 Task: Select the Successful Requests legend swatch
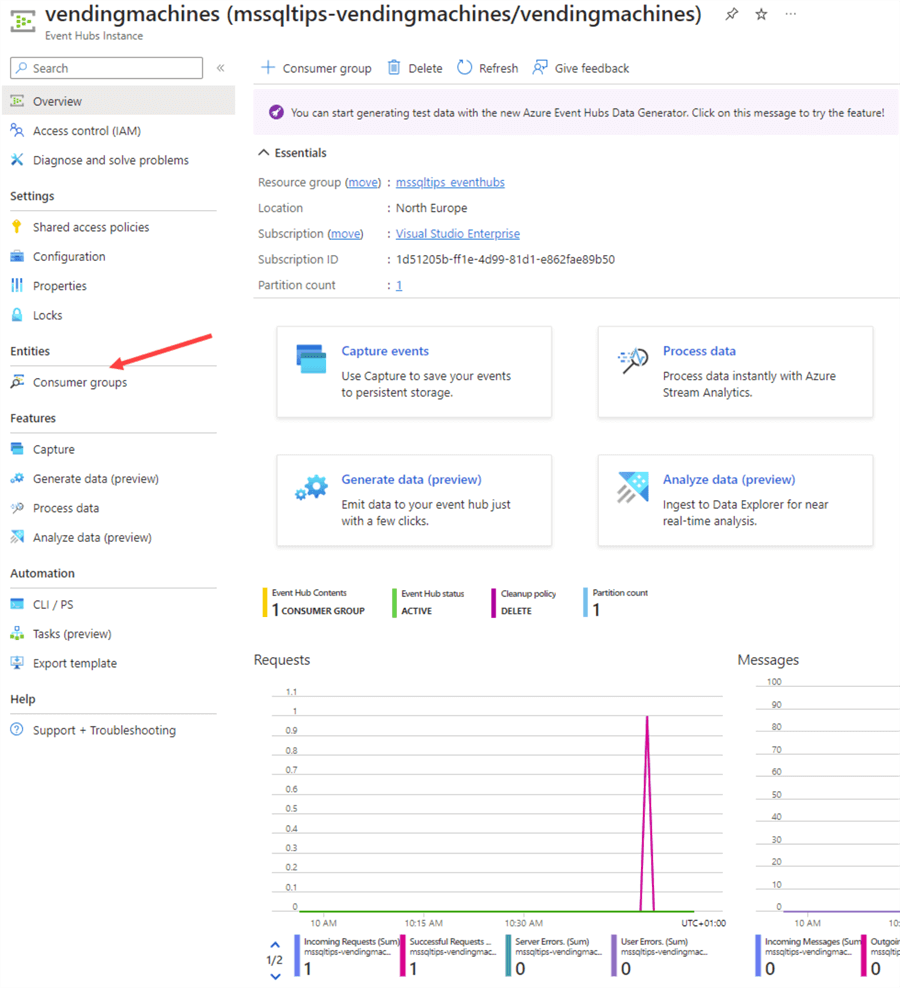coord(403,956)
